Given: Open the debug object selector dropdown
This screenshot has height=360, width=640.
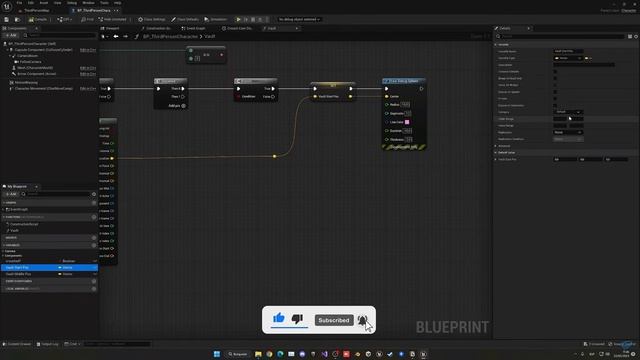Looking at the screenshot, I should pos(299,19).
